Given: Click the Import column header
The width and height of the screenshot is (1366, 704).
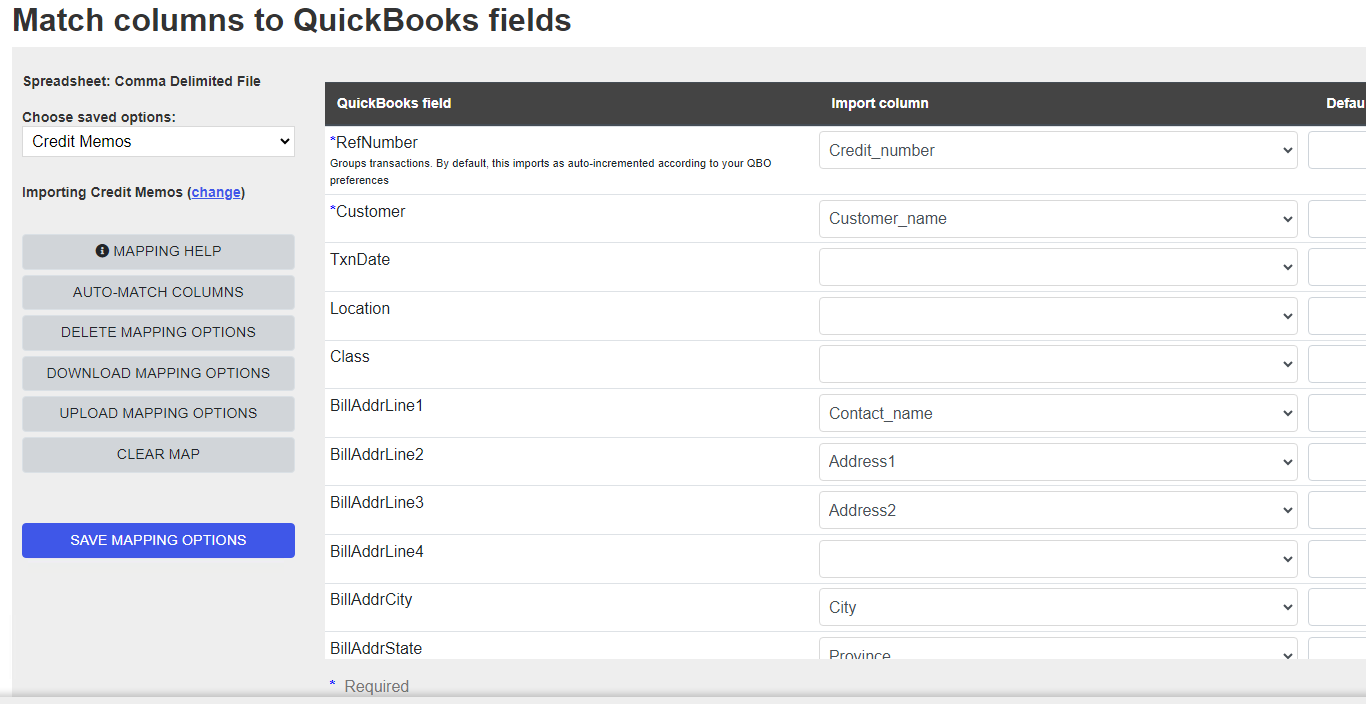Looking at the screenshot, I should (880, 103).
